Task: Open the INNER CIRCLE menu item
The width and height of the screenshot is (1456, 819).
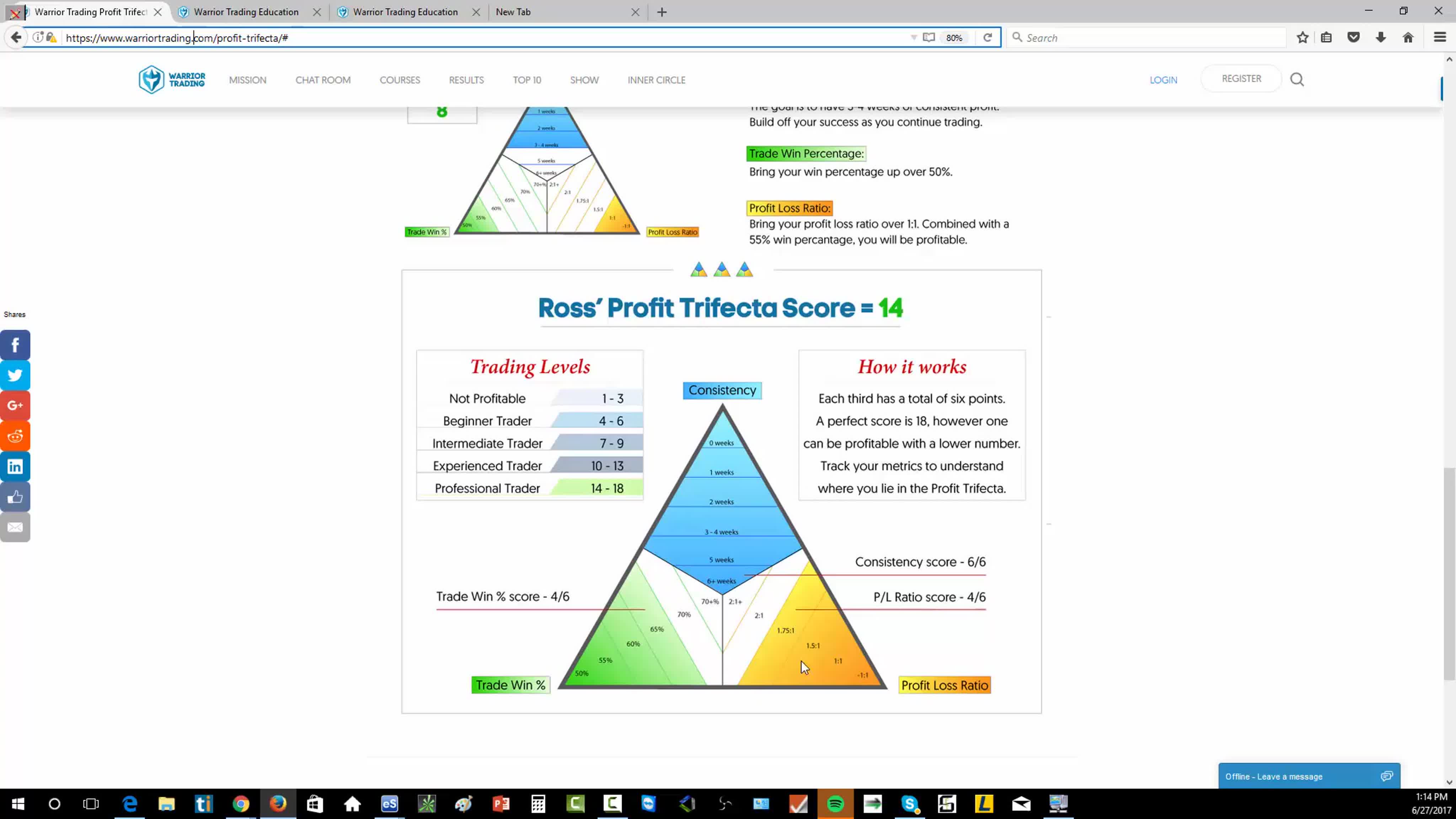Action: [656, 80]
